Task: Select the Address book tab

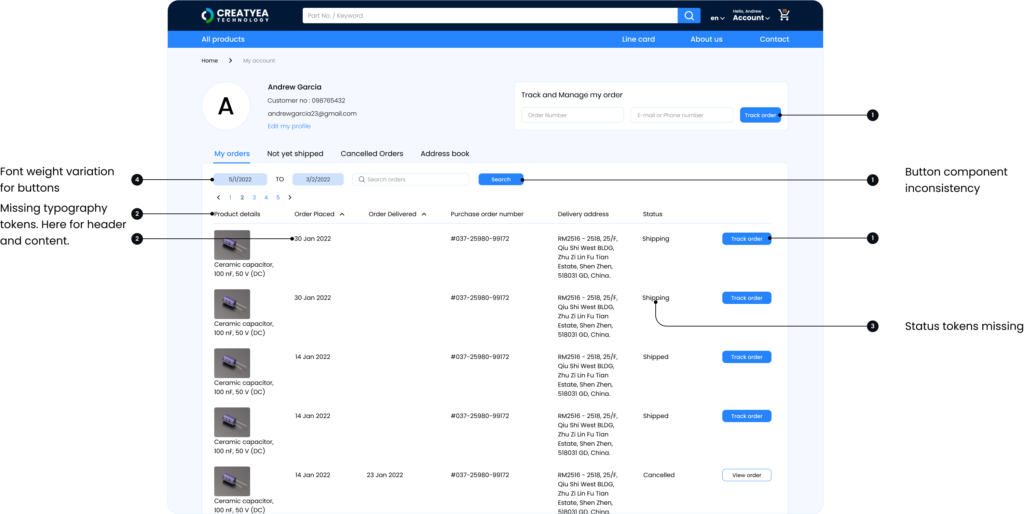Action: click(444, 154)
